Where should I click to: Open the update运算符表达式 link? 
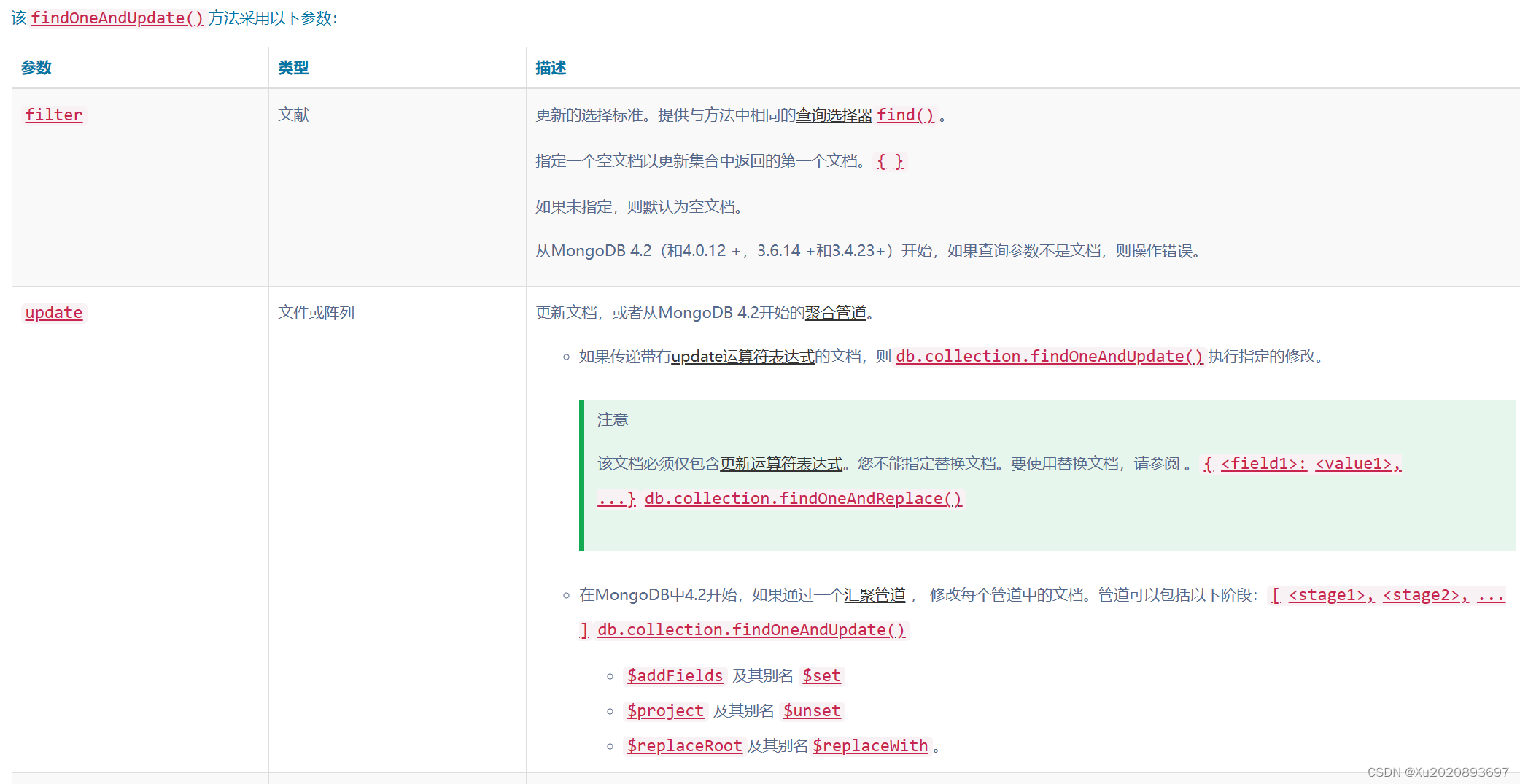(742, 357)
